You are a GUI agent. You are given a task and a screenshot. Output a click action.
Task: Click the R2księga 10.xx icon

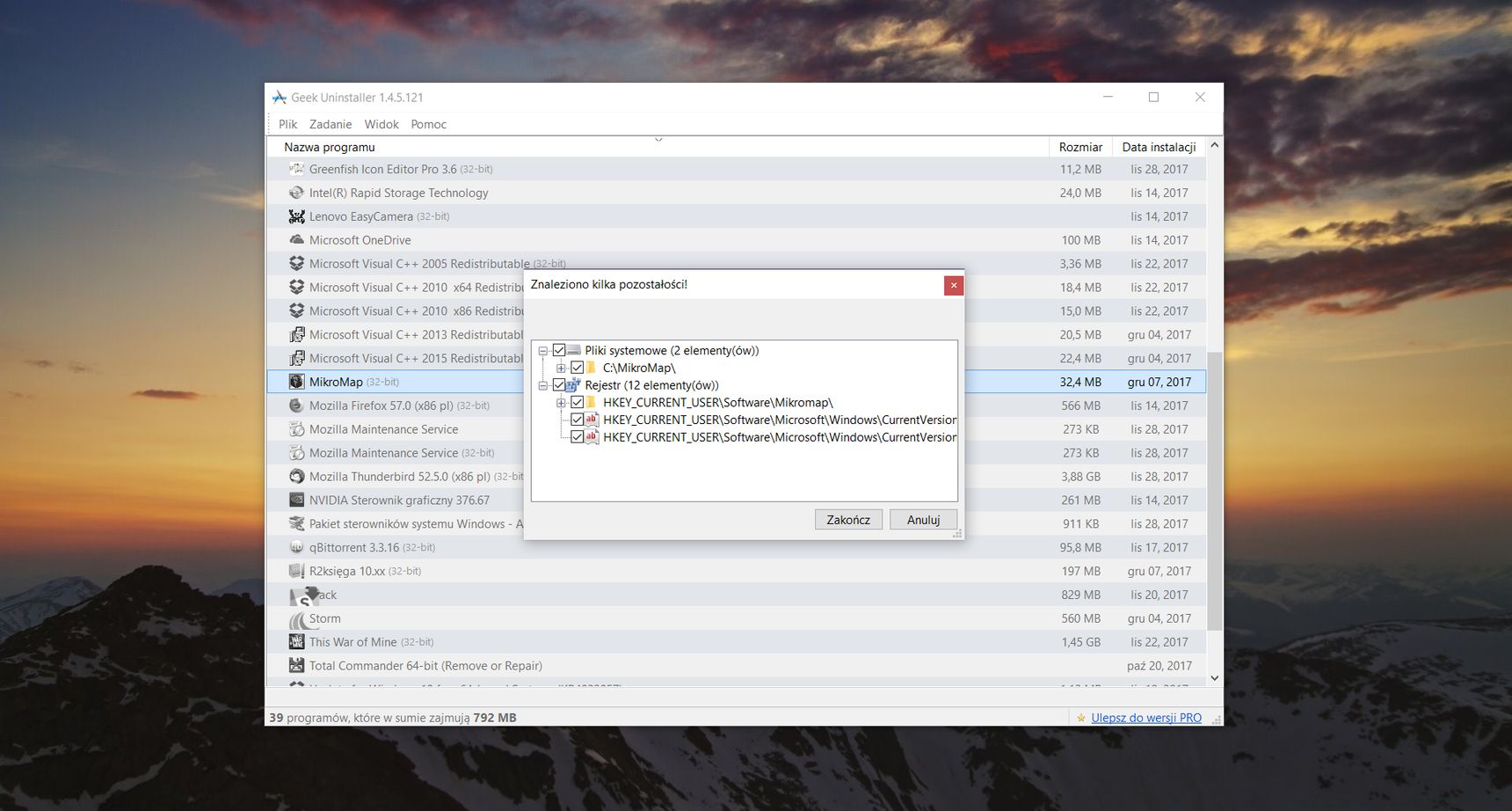click(296, 572)
